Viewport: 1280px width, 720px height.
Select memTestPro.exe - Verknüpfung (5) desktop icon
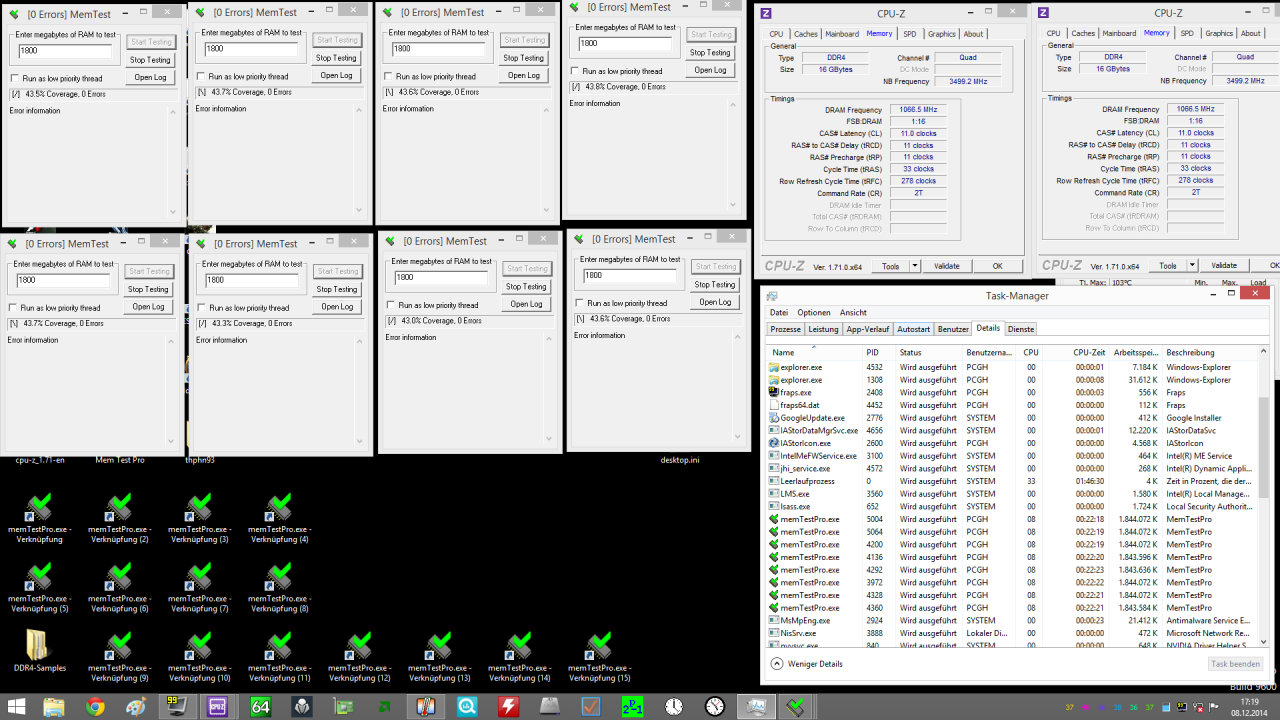click(39, 588)
